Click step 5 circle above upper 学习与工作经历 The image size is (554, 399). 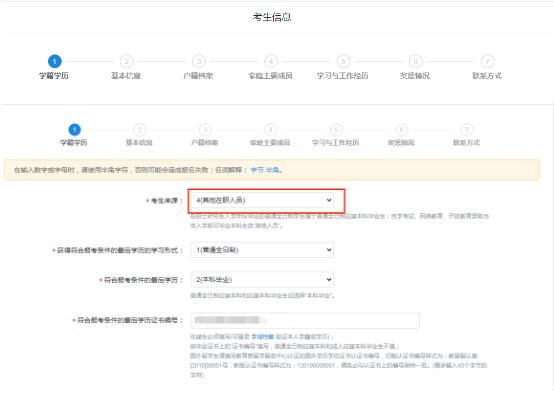[x=343, y=61]
